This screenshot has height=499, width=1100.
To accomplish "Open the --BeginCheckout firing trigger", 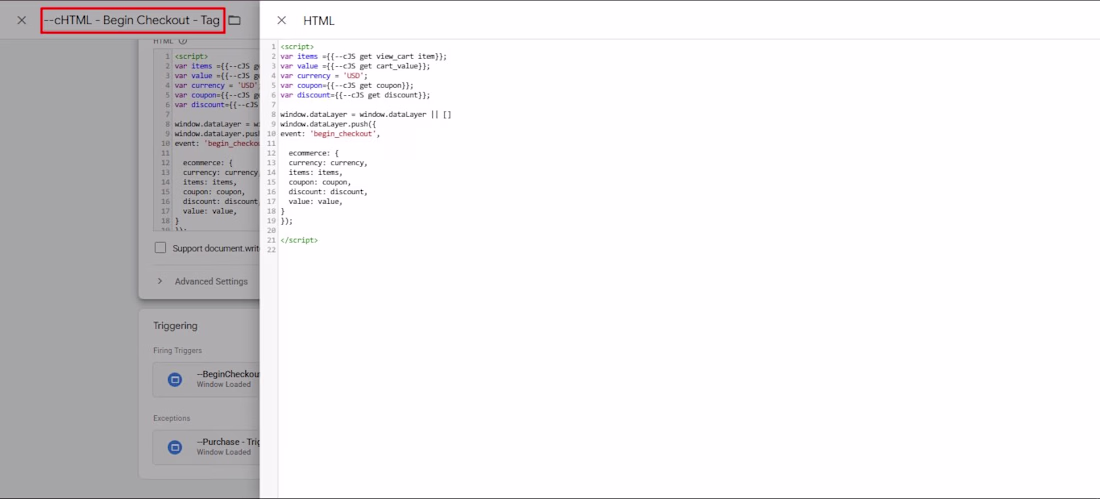I will (x=206, y=379).
